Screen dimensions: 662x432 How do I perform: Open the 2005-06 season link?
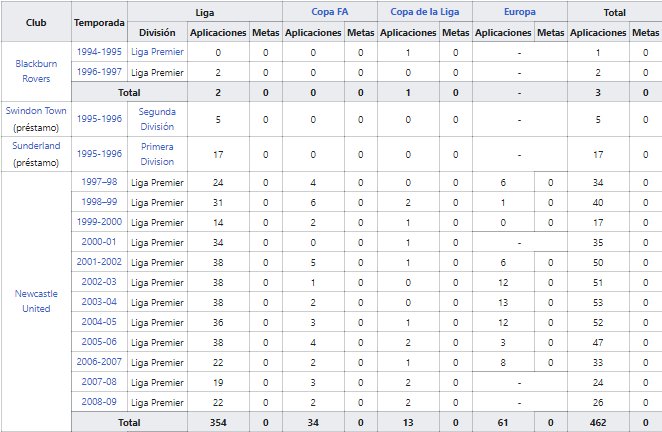(99, 342)
